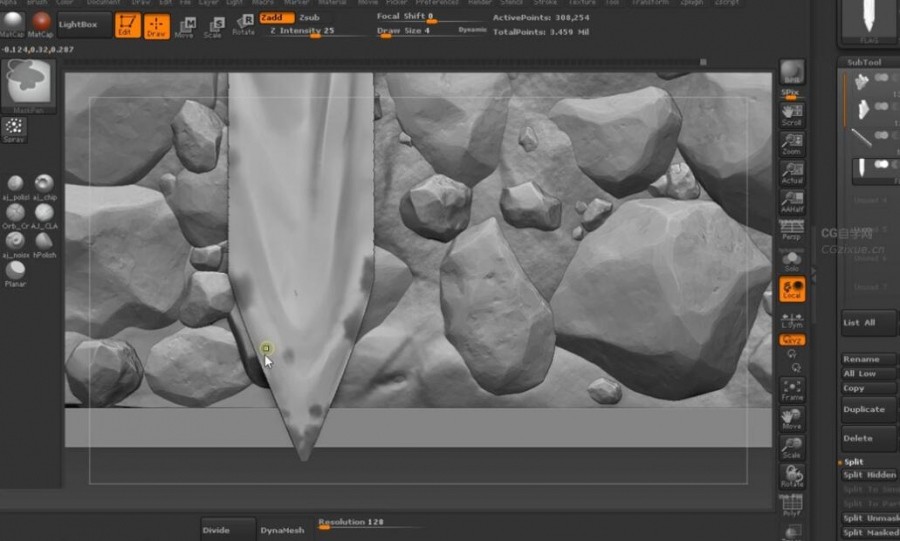Collapse the Split section
This screenshot has width=900, height=541.
click(x=854, y=462)
